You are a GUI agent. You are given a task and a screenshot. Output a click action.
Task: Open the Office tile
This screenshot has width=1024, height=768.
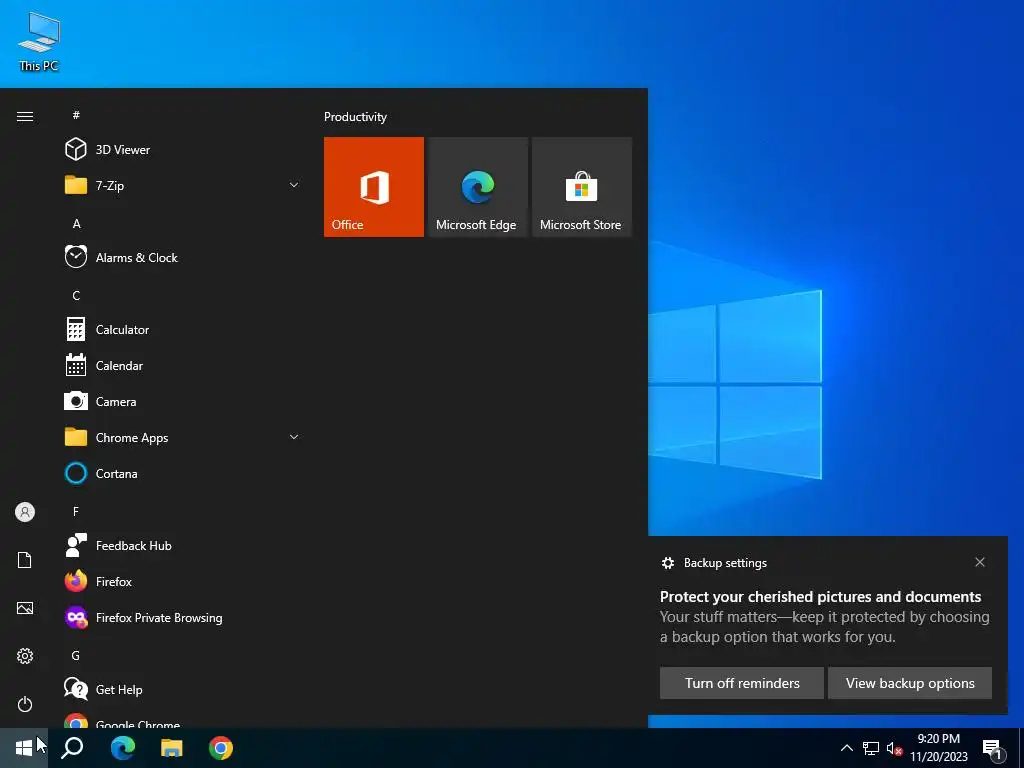click(374, 187)
